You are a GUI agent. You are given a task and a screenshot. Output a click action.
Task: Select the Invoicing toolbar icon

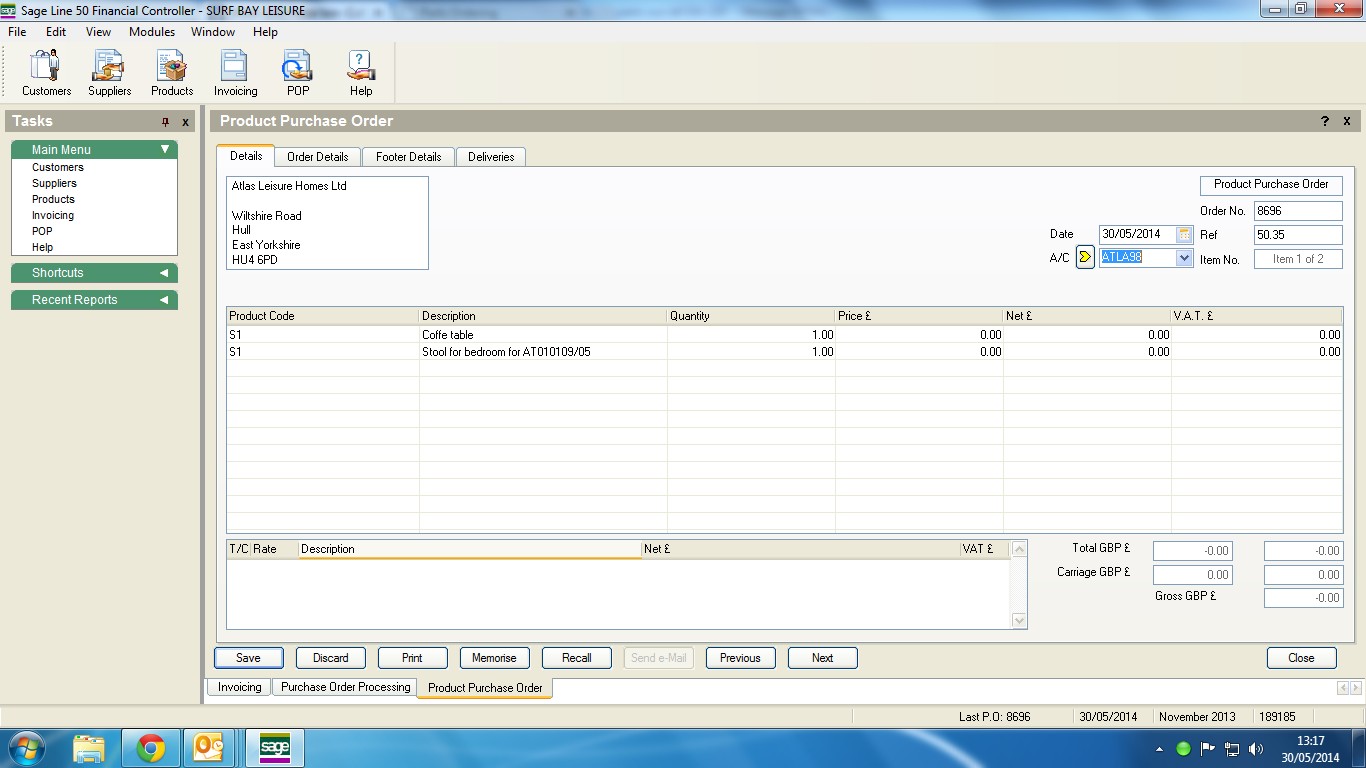[x=235, y=73]
